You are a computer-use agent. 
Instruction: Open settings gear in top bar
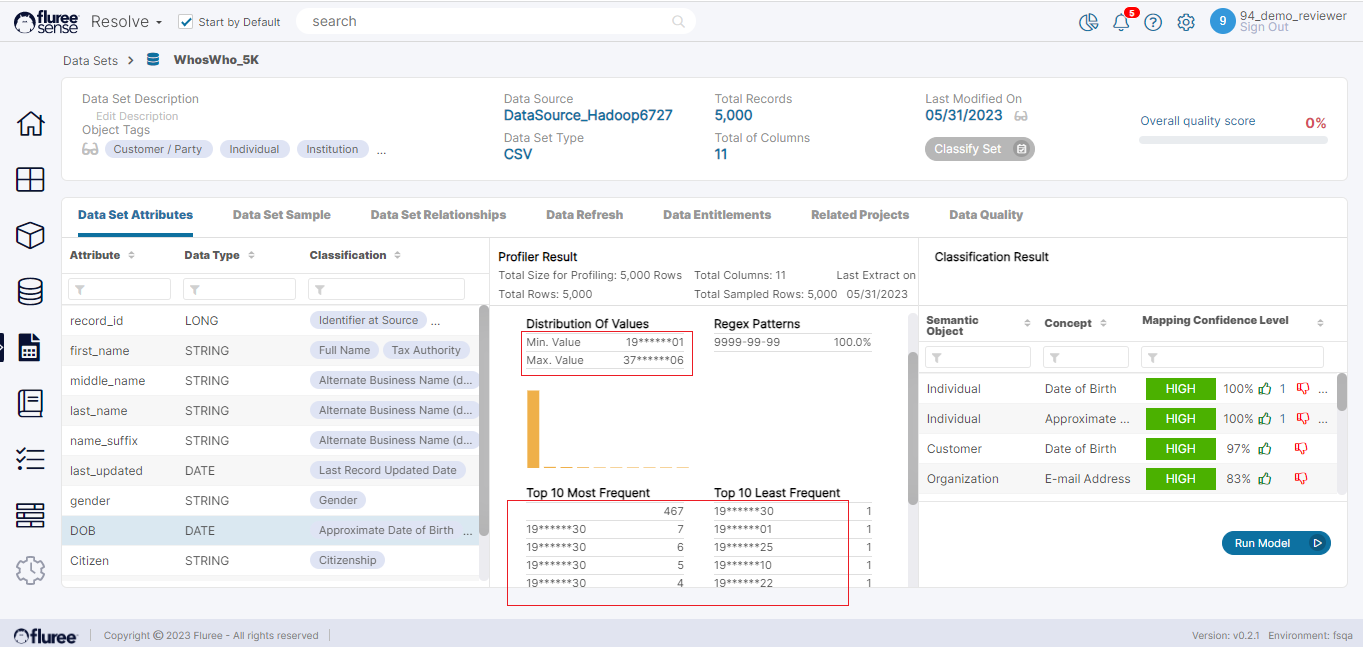coord(1186,22)
